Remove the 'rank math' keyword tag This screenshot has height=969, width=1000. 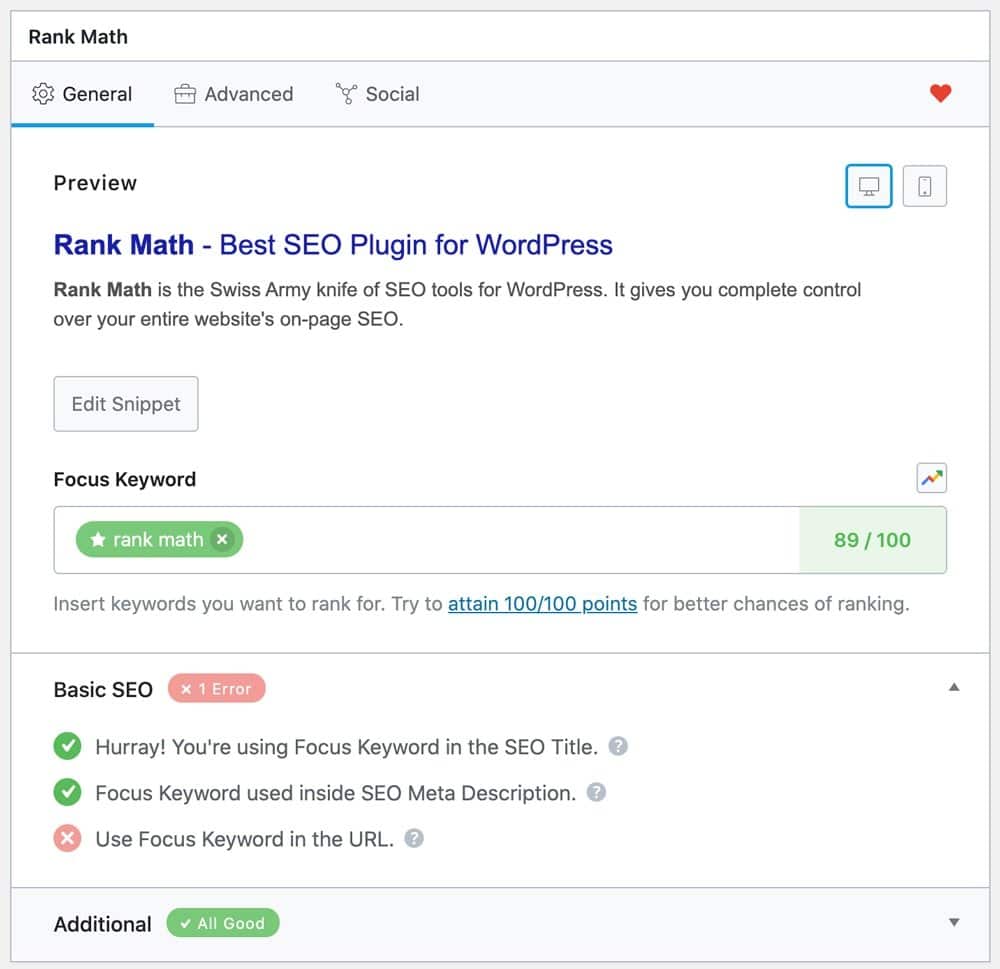(x=222, y=540)
